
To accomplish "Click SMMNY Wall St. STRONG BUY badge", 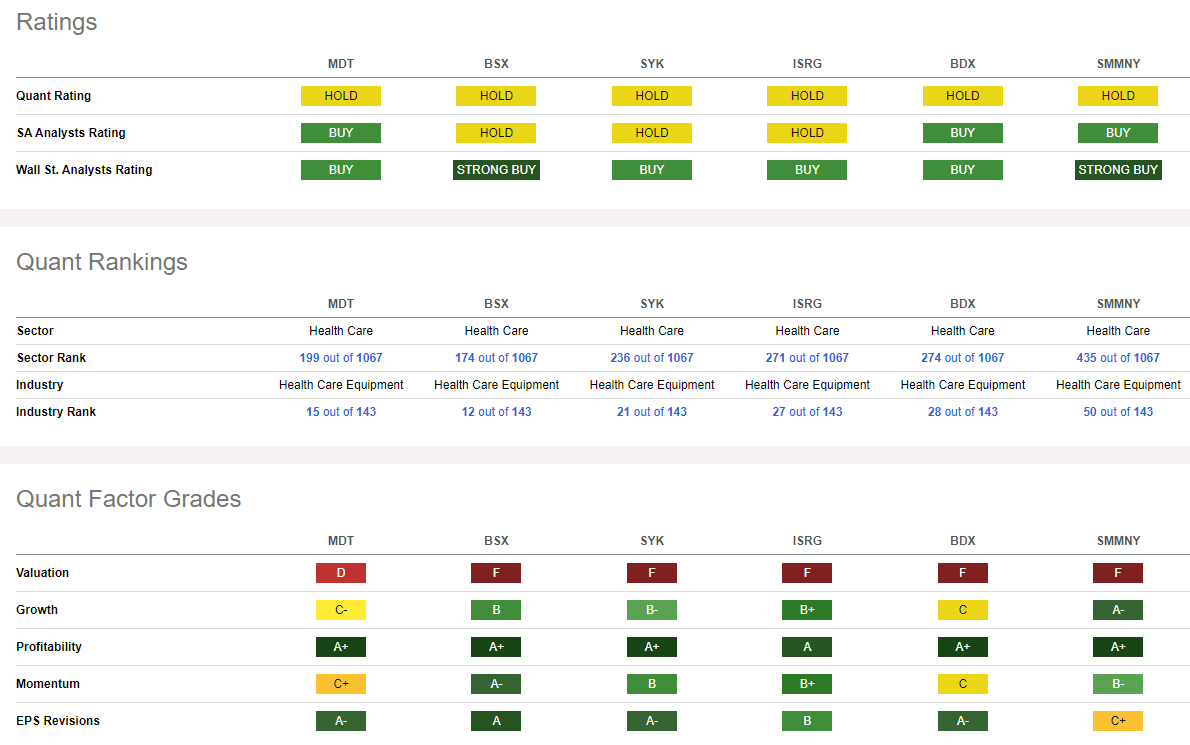I will [x=1118, y=170].
